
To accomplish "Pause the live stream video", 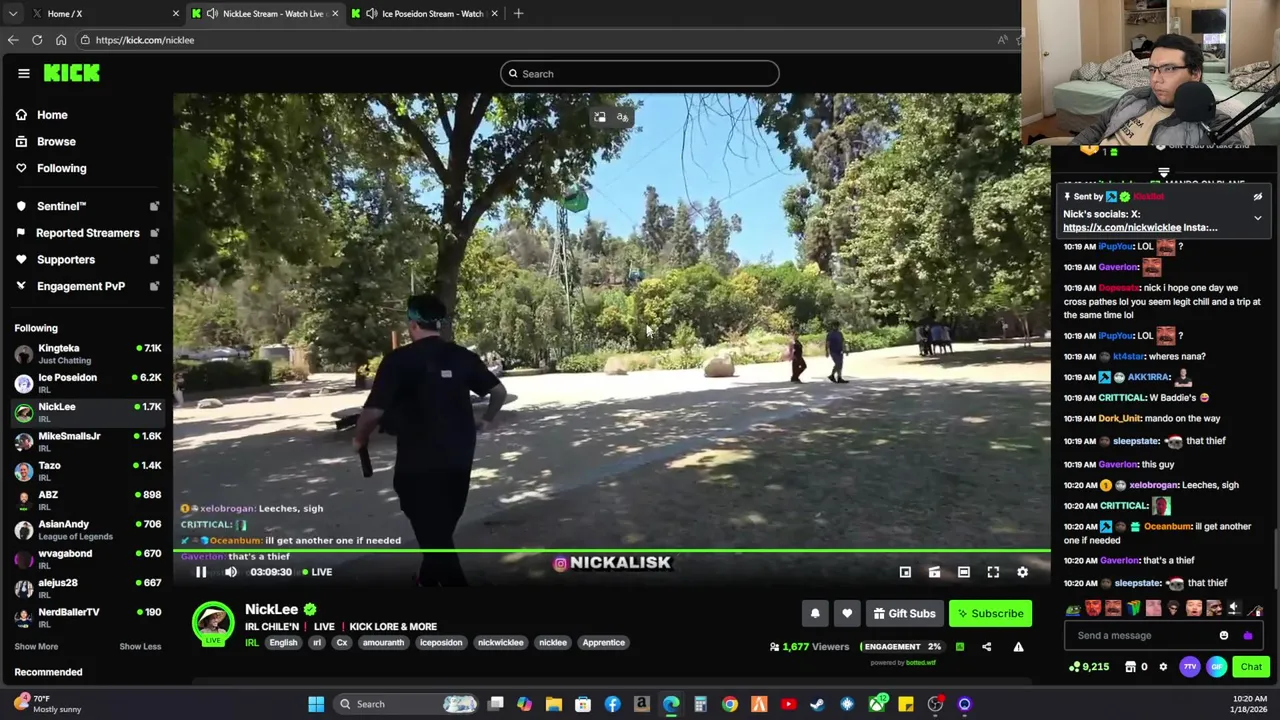I will coord(201,572).
